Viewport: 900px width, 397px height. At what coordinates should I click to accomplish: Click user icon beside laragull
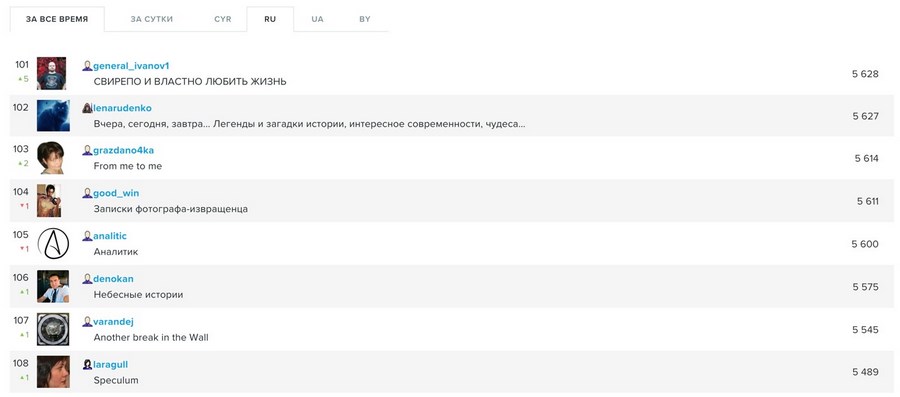pos(87,364)
